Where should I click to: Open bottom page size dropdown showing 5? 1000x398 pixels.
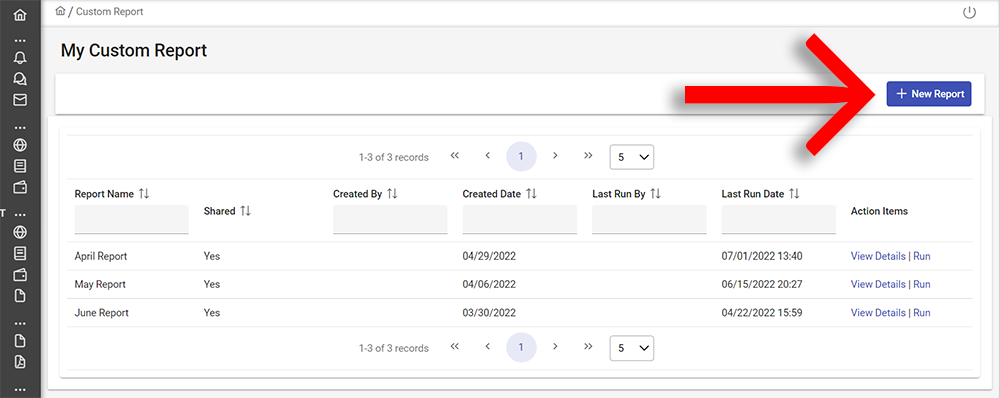point(632,348)
